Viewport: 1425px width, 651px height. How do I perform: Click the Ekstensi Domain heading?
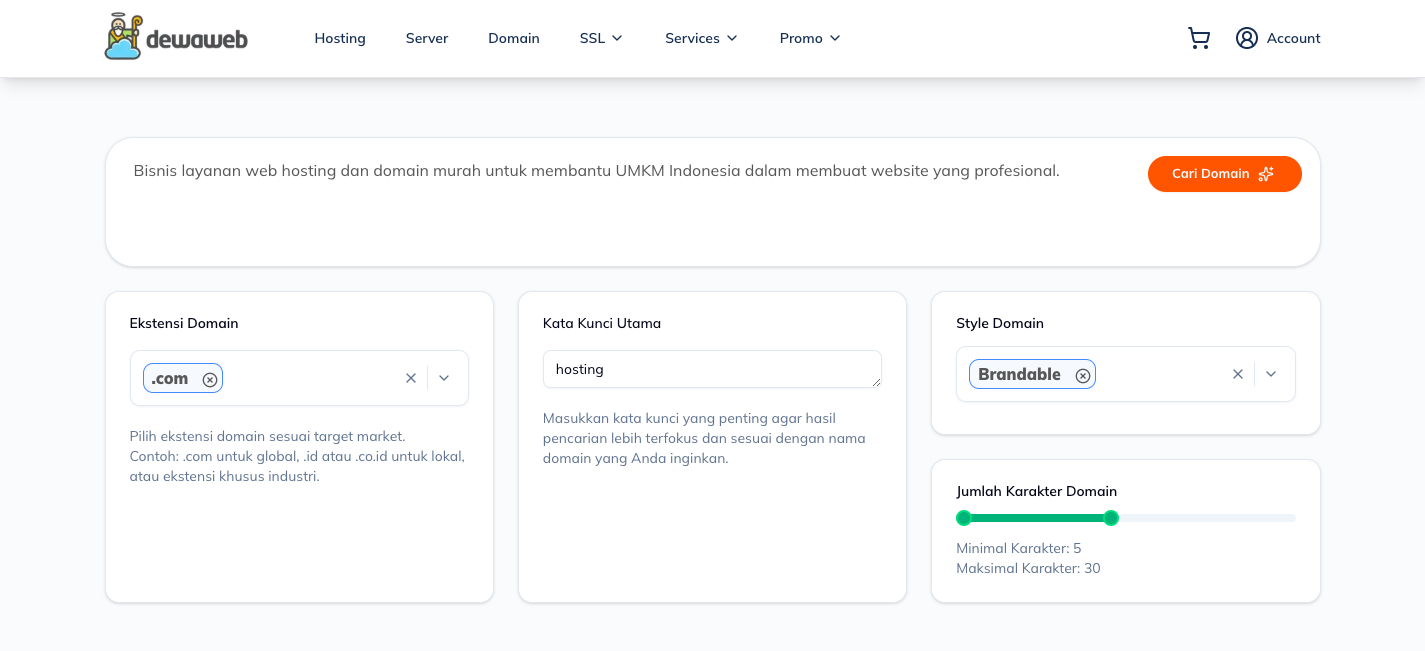tap(184, 323)
